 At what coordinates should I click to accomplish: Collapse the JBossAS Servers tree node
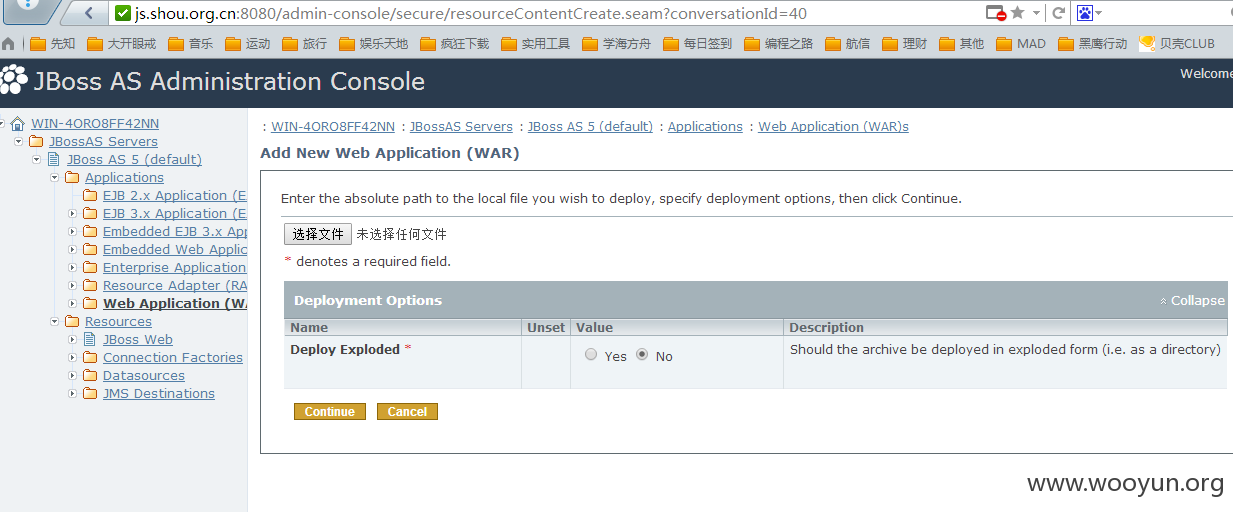pyautogui.click(x=19, y=142)
